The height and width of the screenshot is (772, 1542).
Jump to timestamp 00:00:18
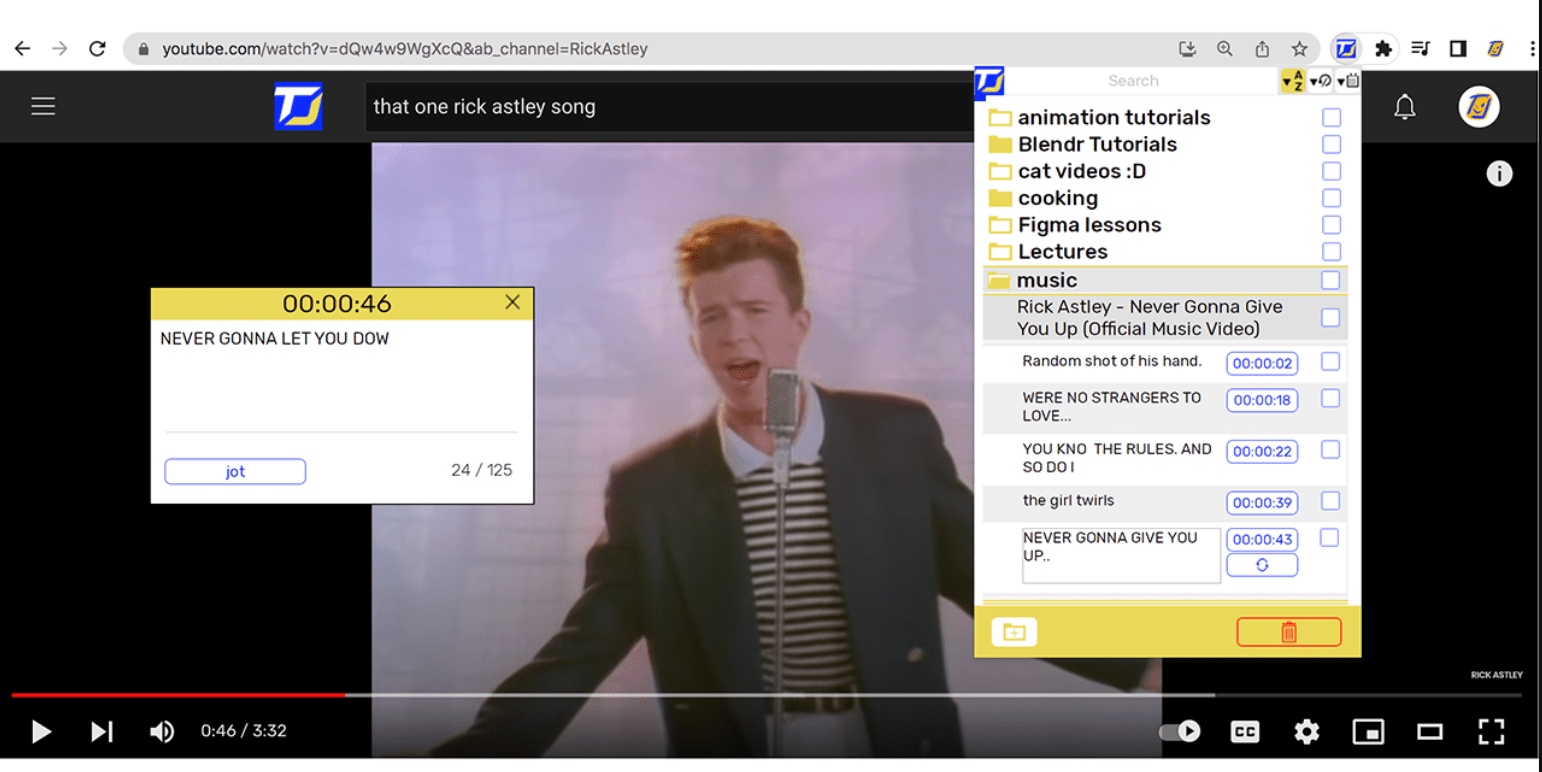point(1262,400)
